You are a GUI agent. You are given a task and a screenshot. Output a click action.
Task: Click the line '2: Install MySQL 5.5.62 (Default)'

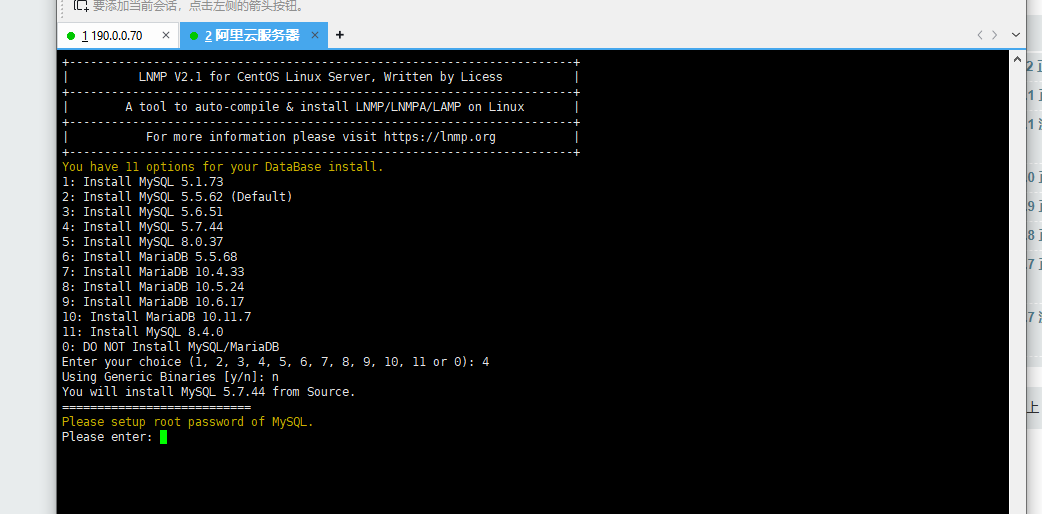point(177,197)
